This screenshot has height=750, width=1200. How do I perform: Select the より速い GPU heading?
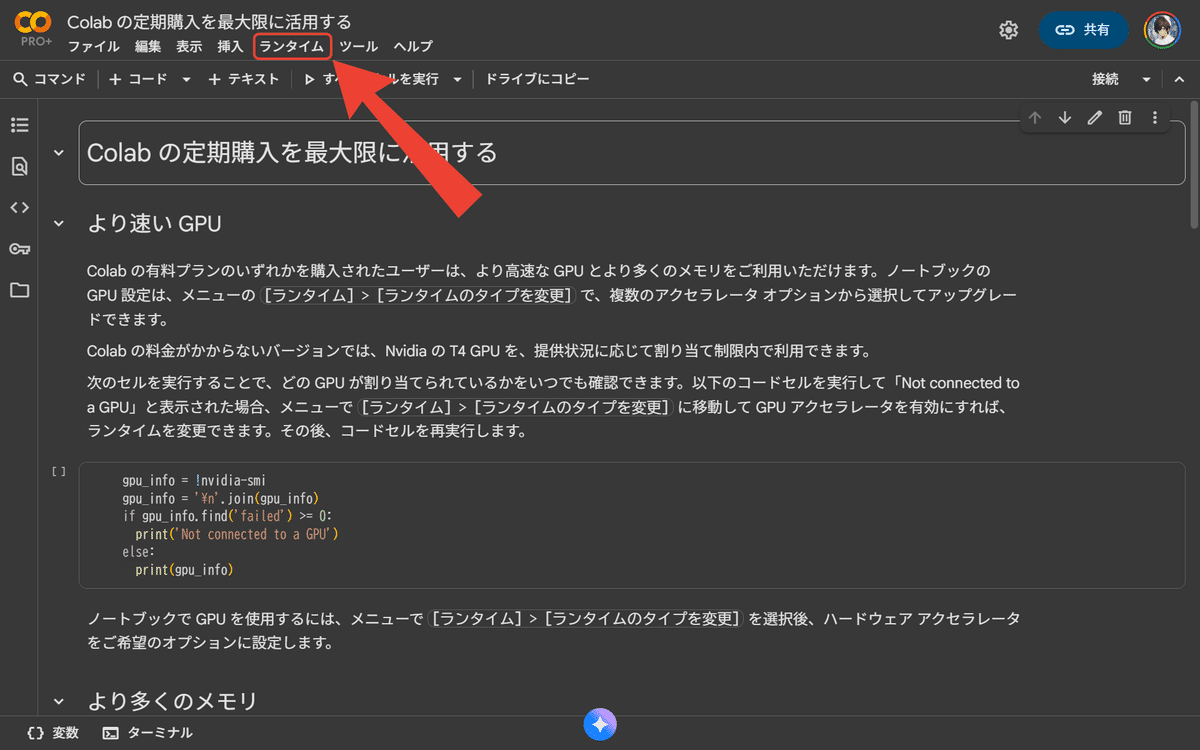[x=154, y=223]
